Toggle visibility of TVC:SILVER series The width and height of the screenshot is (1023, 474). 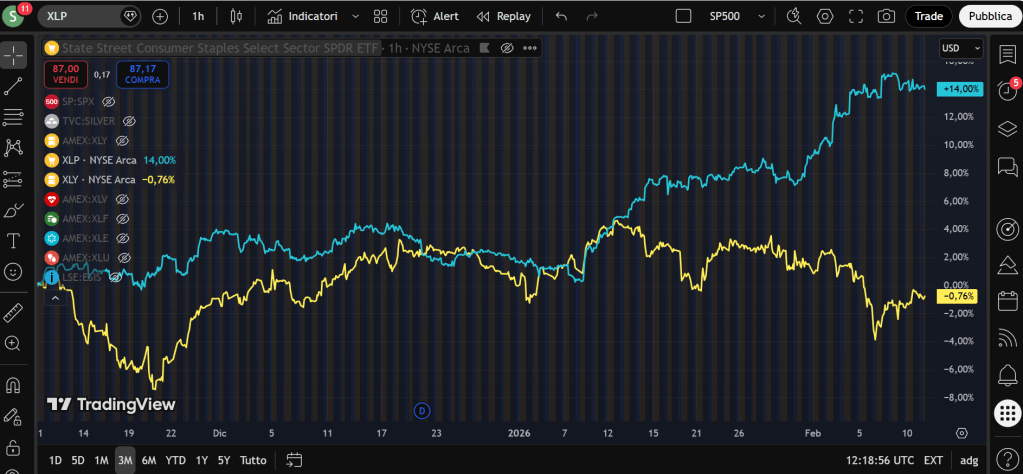pos(129,121)
